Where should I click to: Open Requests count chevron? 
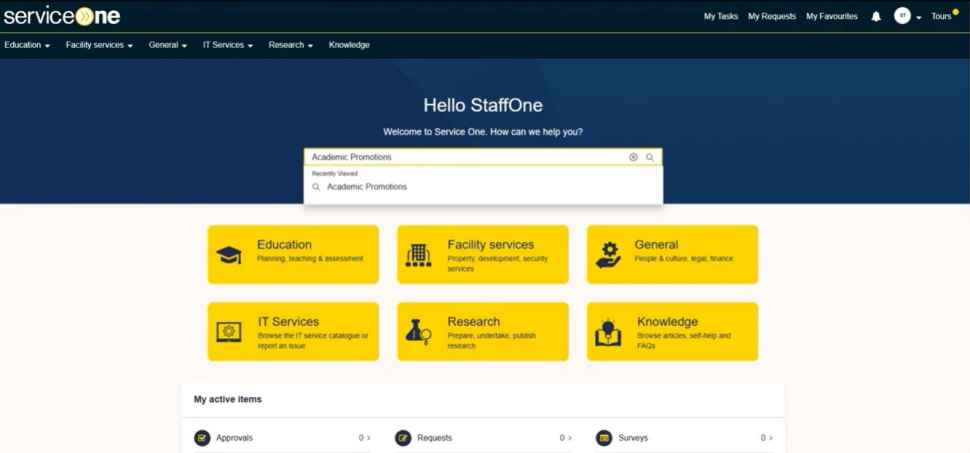coord(570,438)
